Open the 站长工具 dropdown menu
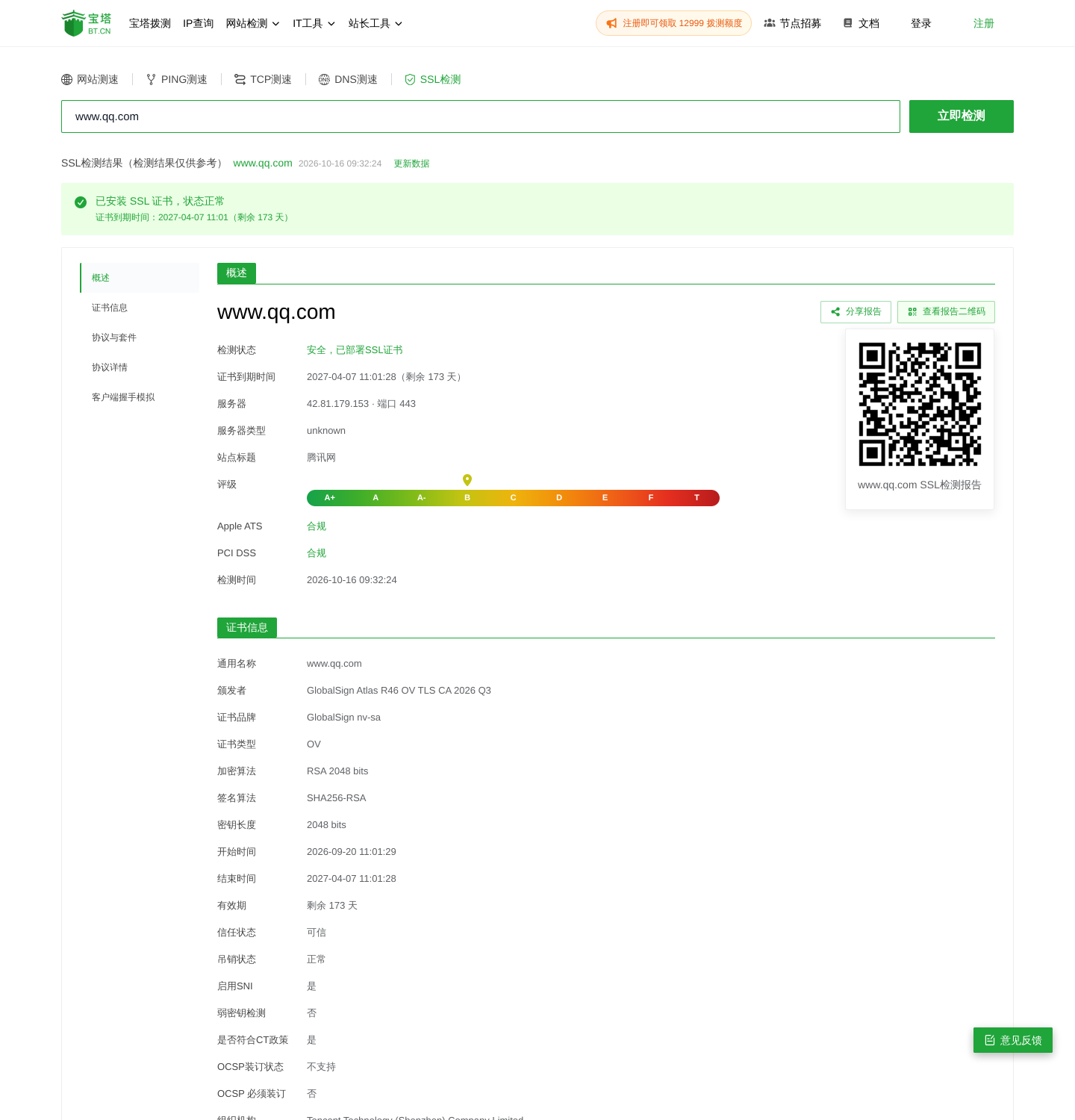The height and width of the screenshot is (1120, 1075). 376,23
